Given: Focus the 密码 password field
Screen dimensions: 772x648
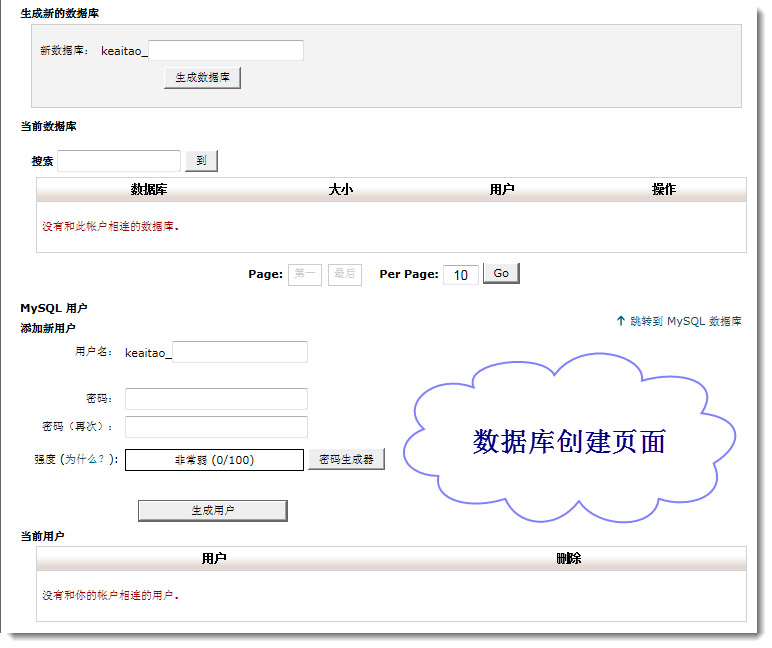Looking at the screenshot, I should click(x=216, y=399).
